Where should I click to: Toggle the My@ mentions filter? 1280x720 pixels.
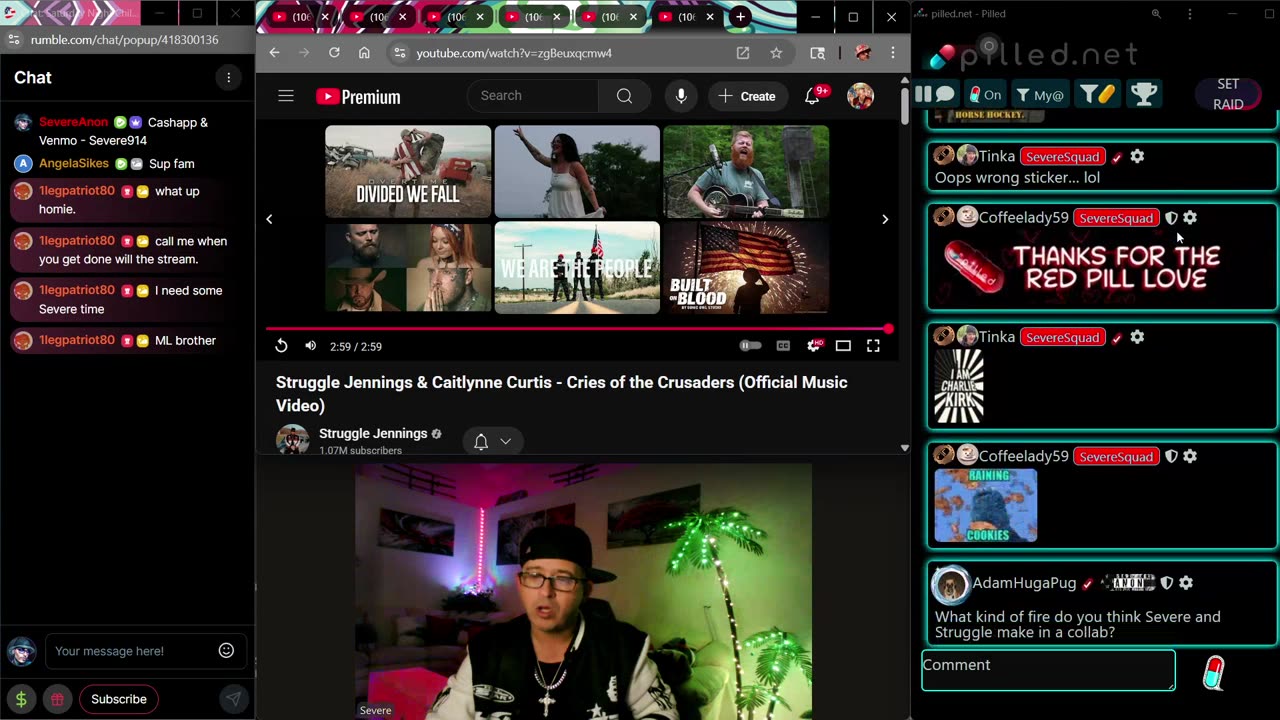point(1040,95)
